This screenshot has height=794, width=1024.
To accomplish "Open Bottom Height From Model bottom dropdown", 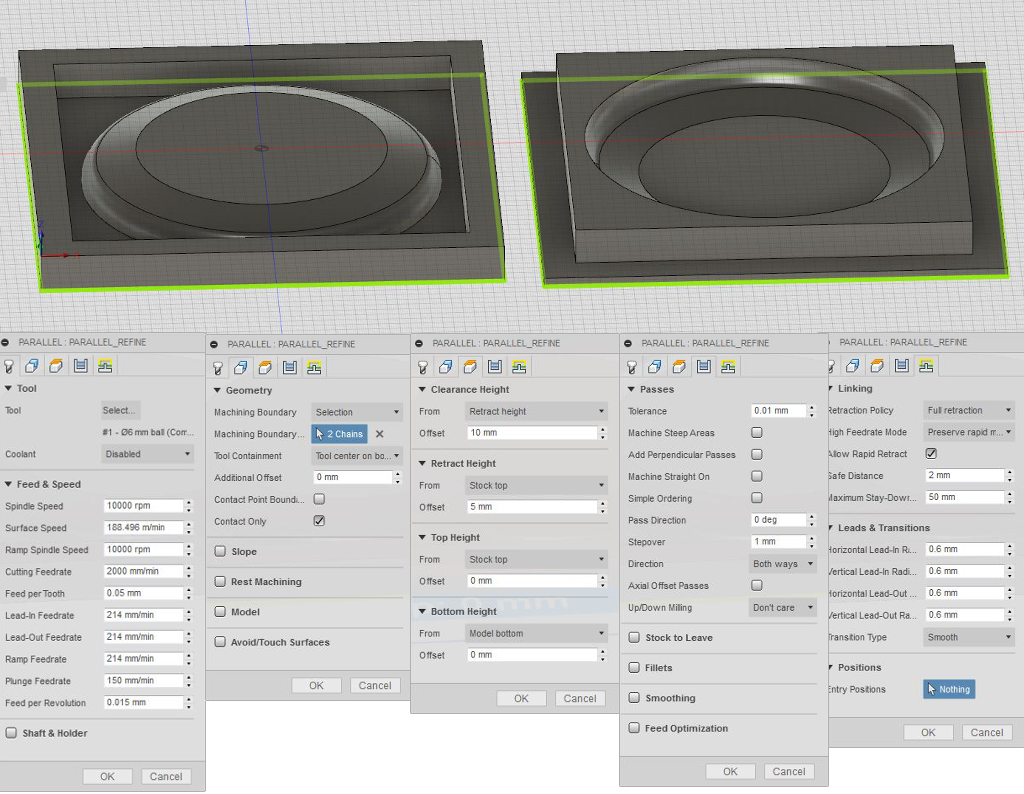I will tap(536, 634).
